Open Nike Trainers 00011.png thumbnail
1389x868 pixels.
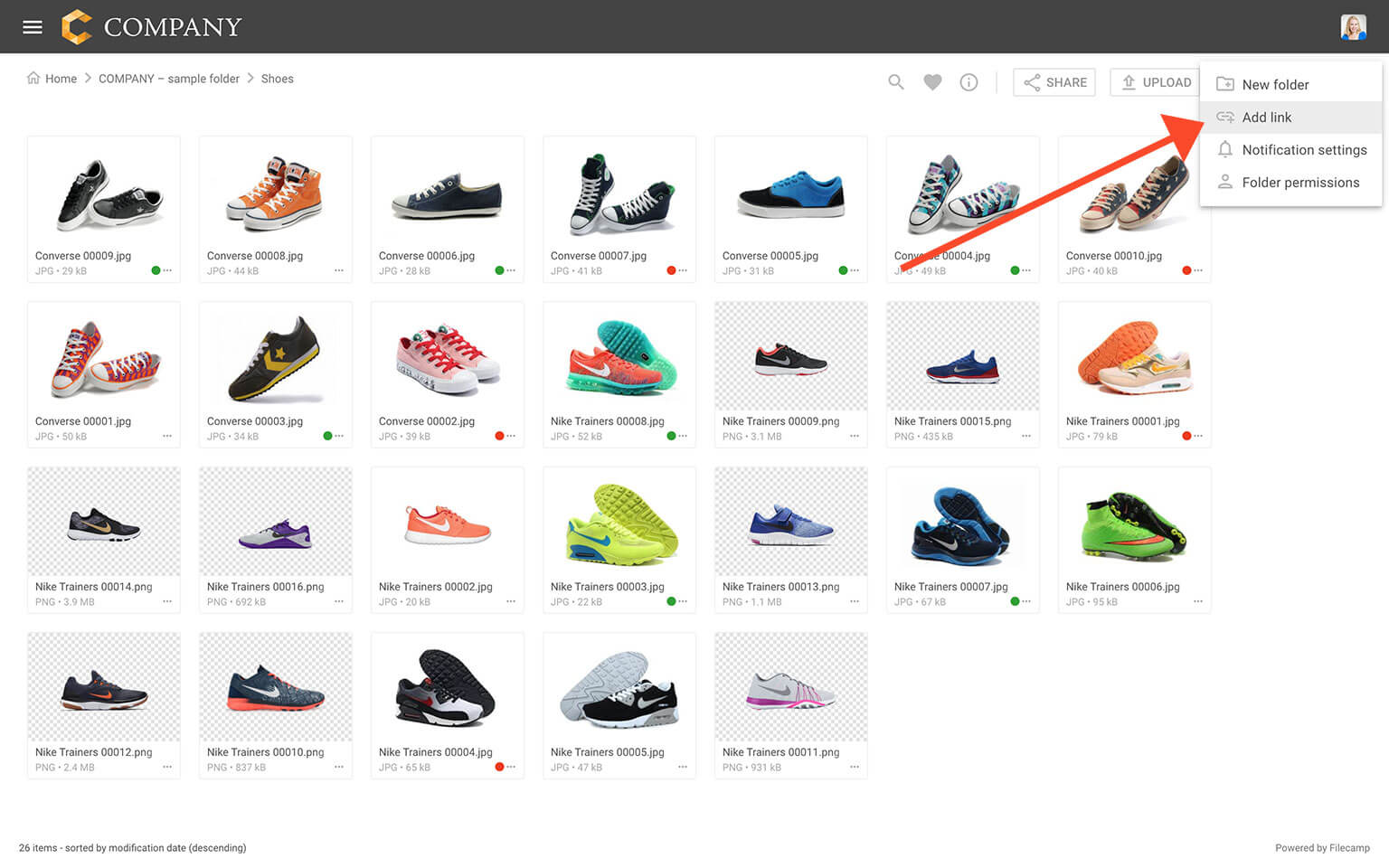pos(791,687)
